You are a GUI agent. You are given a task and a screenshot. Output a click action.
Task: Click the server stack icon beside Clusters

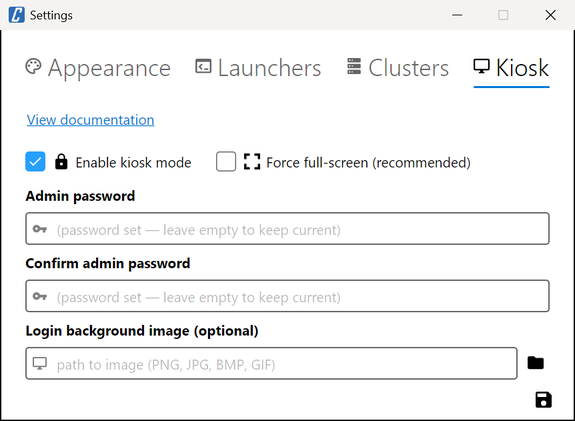tap(354, 66)
